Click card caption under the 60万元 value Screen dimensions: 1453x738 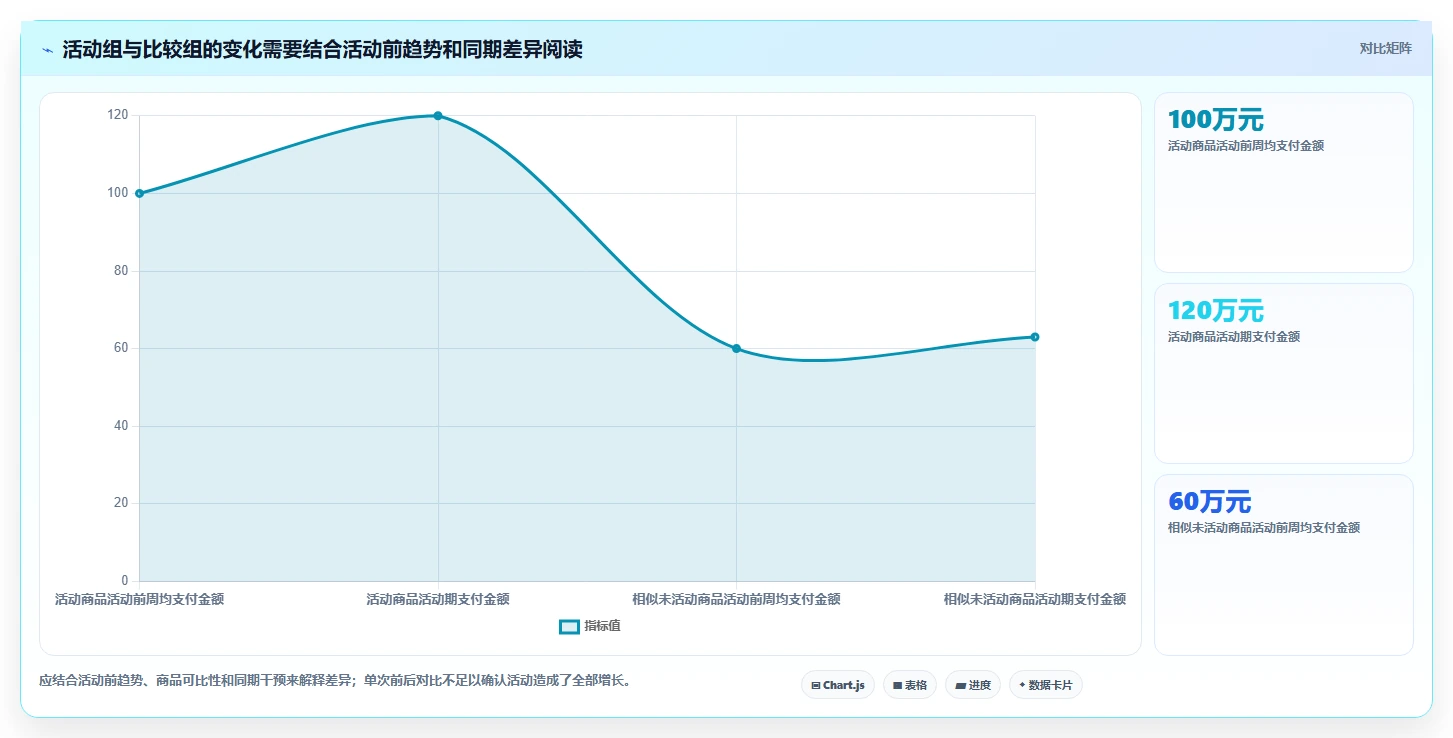pos(1264,528)
